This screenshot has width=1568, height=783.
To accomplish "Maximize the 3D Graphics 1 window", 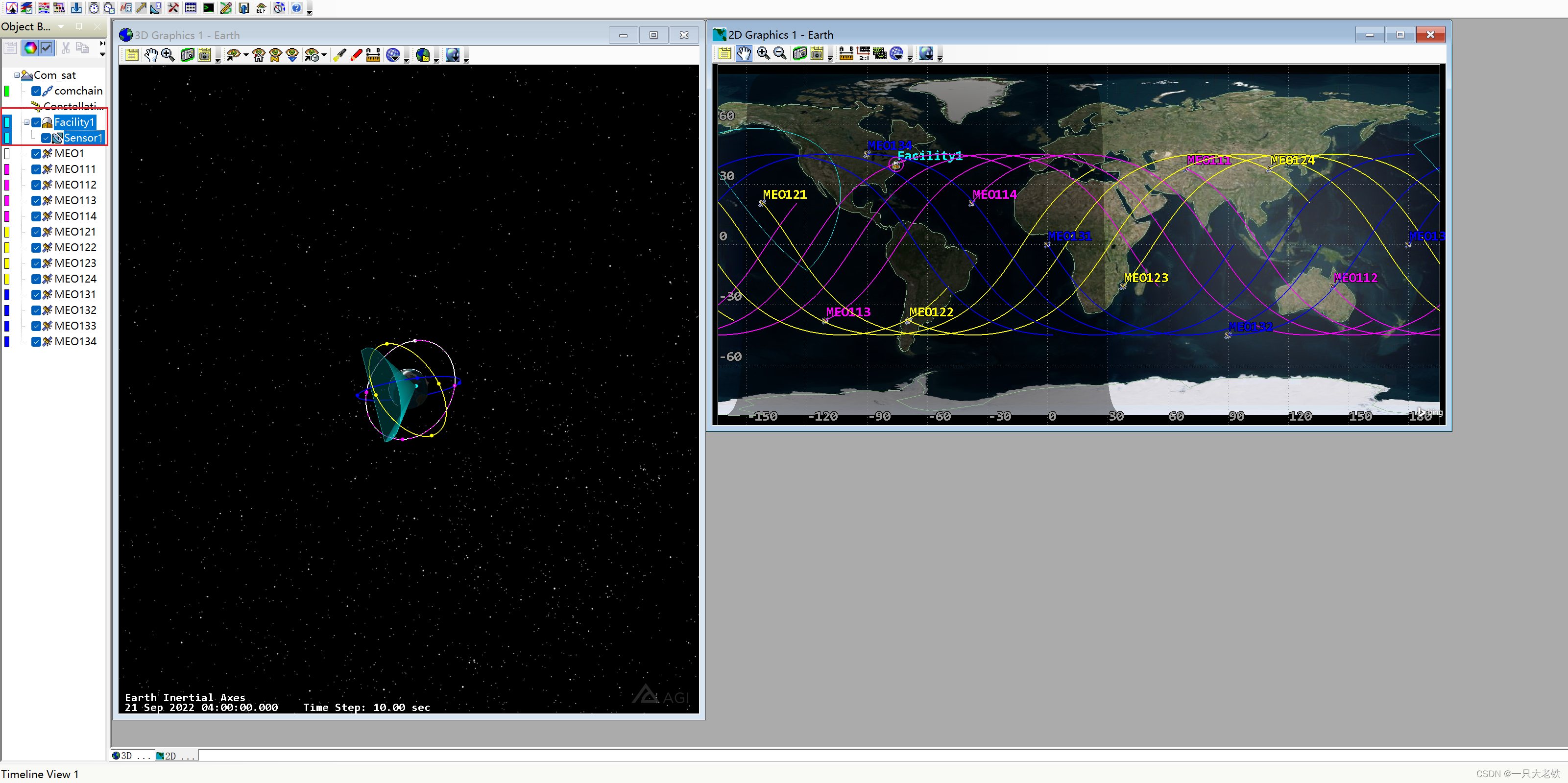I will tap(654, 35).
